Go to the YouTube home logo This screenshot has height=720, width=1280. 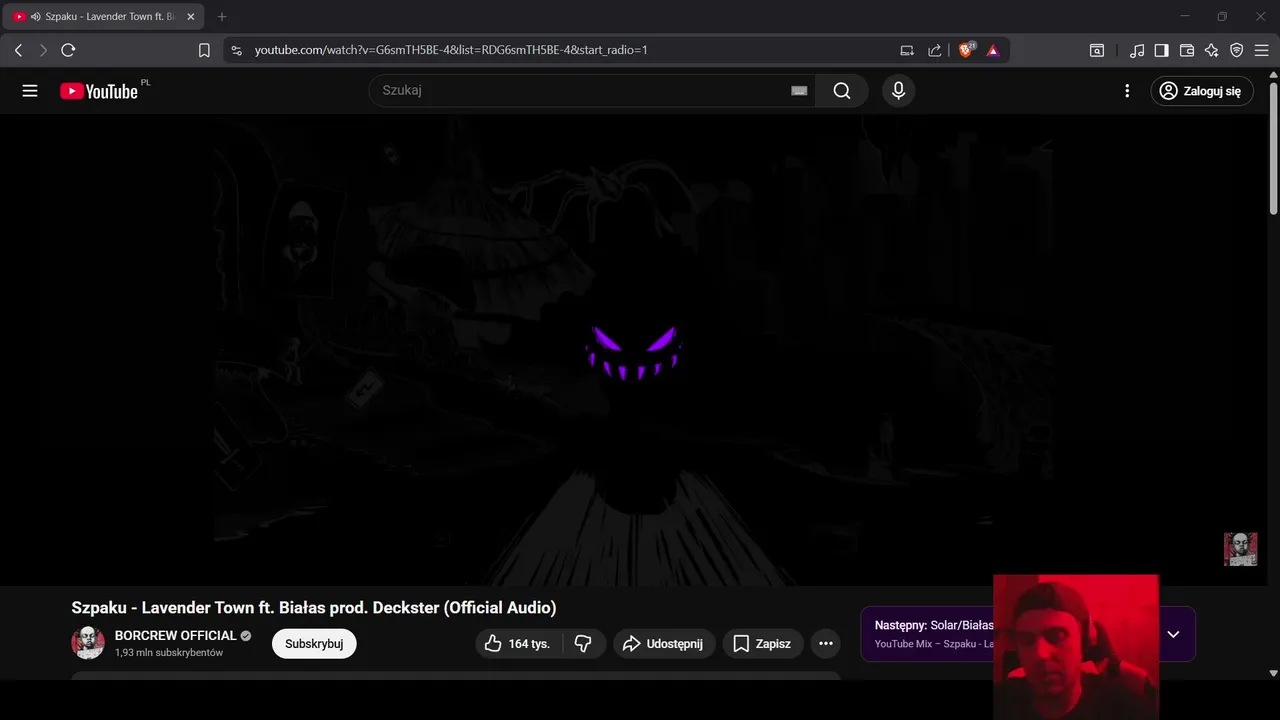(x=98, y=91)
